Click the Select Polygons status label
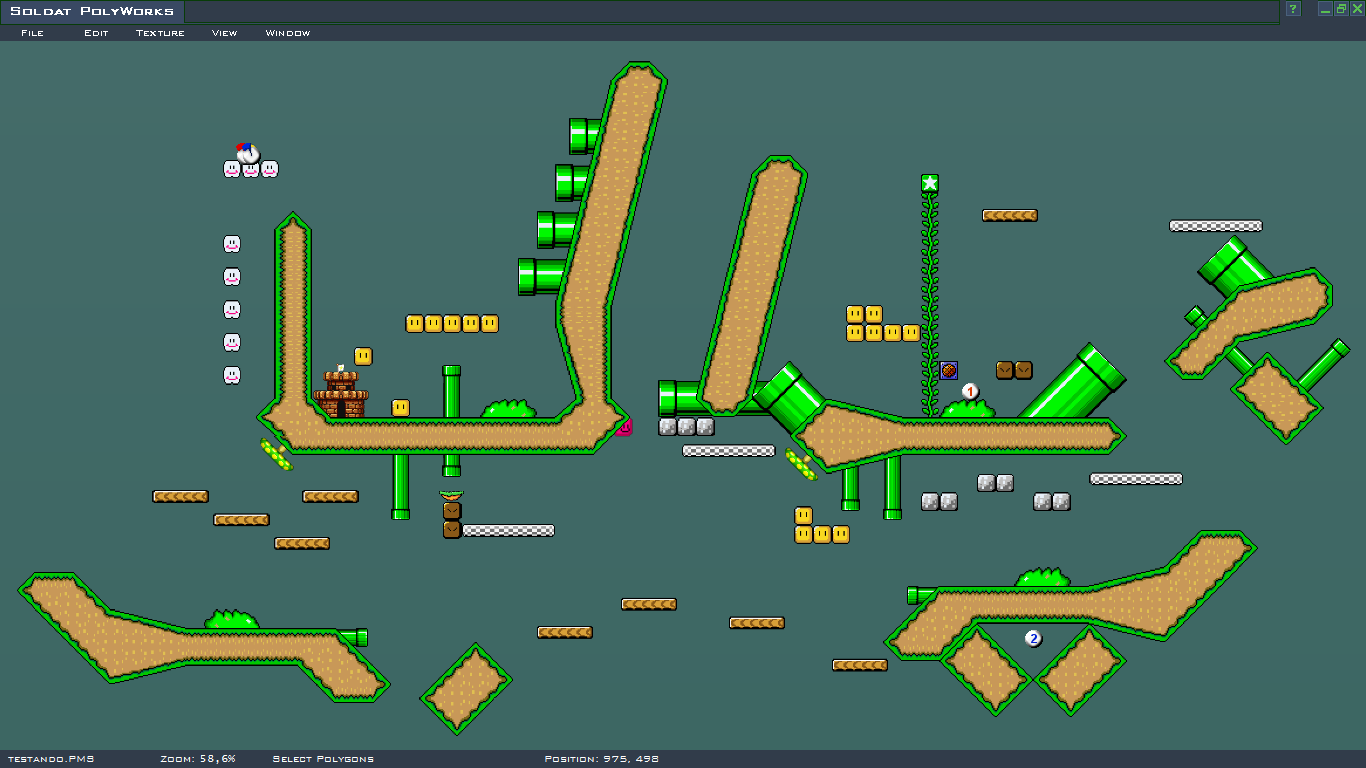The image size is (1366, 768). [x=323, y=759]
